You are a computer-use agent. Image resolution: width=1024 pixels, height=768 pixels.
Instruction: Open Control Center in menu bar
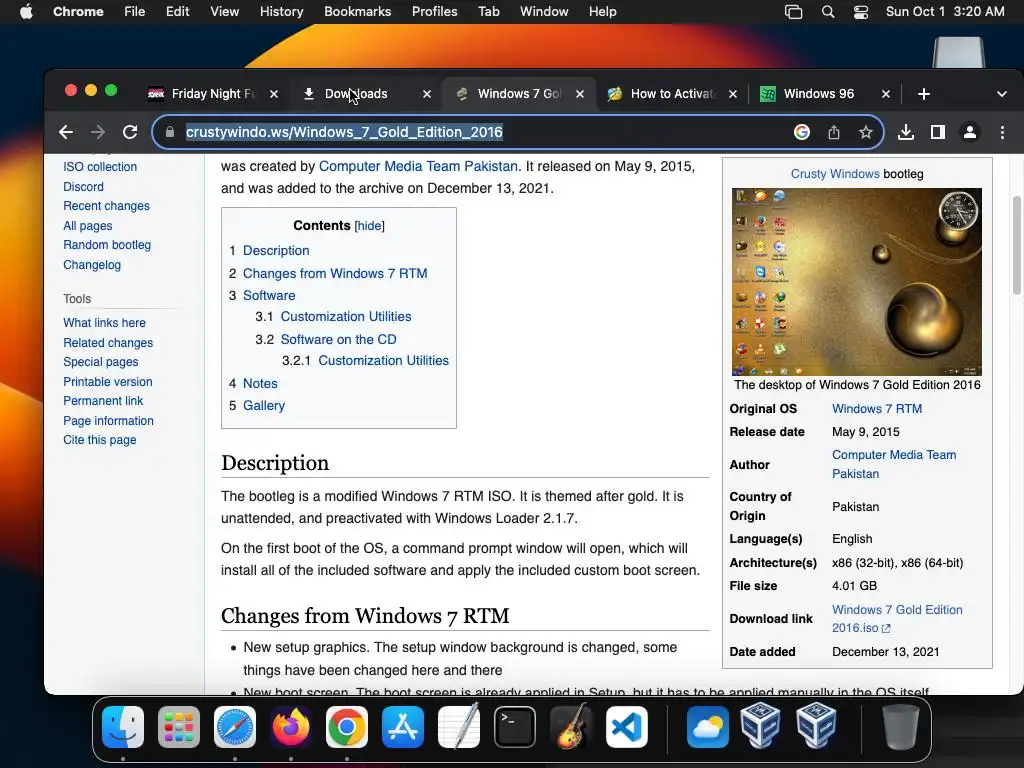pos(861,12)
